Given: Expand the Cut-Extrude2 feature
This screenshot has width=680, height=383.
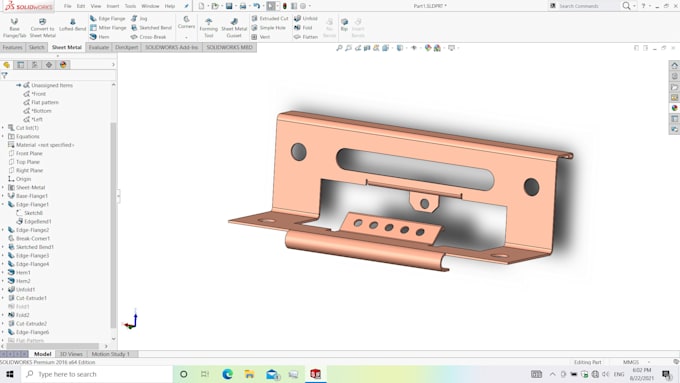Looking at the screenshot, I should [x=3, y=324].
